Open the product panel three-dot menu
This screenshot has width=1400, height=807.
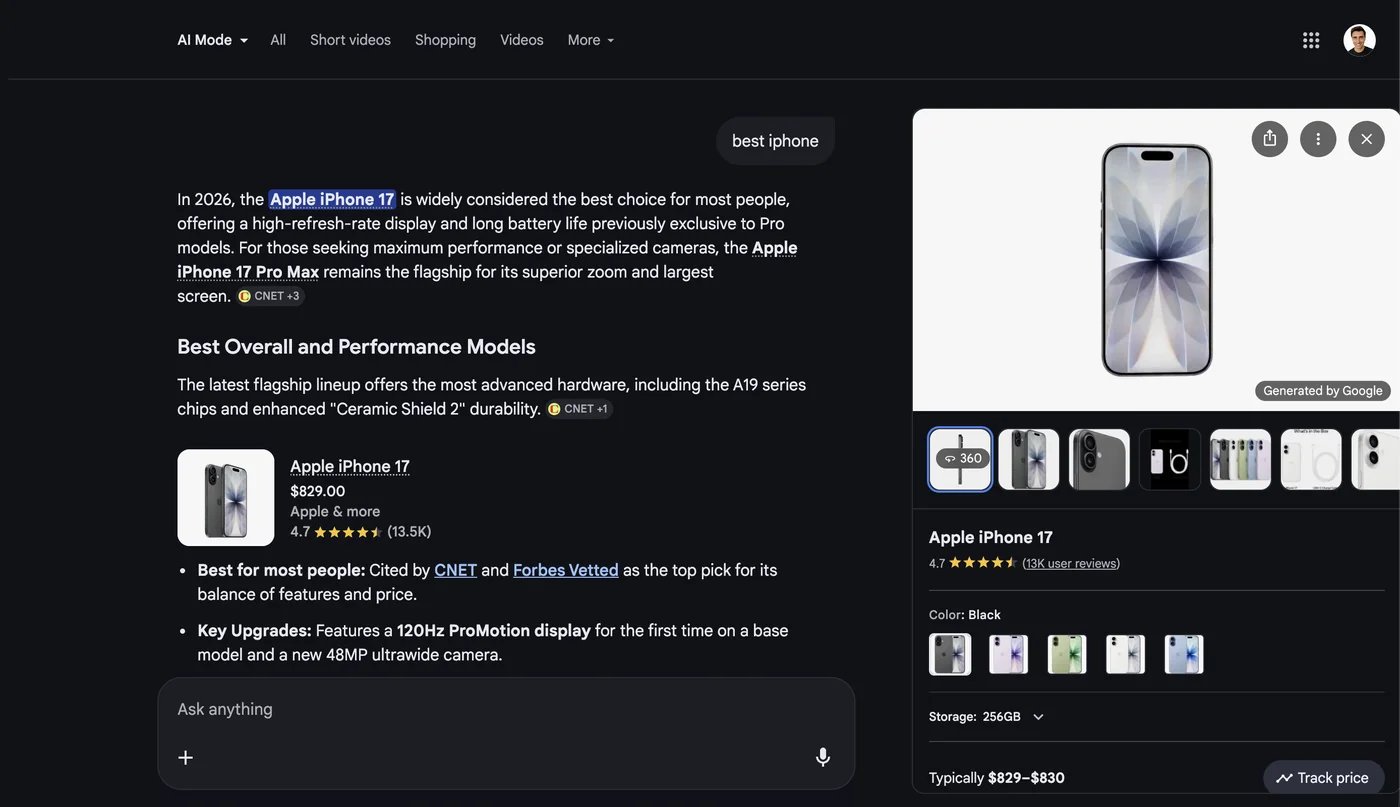coord(1318,139)
